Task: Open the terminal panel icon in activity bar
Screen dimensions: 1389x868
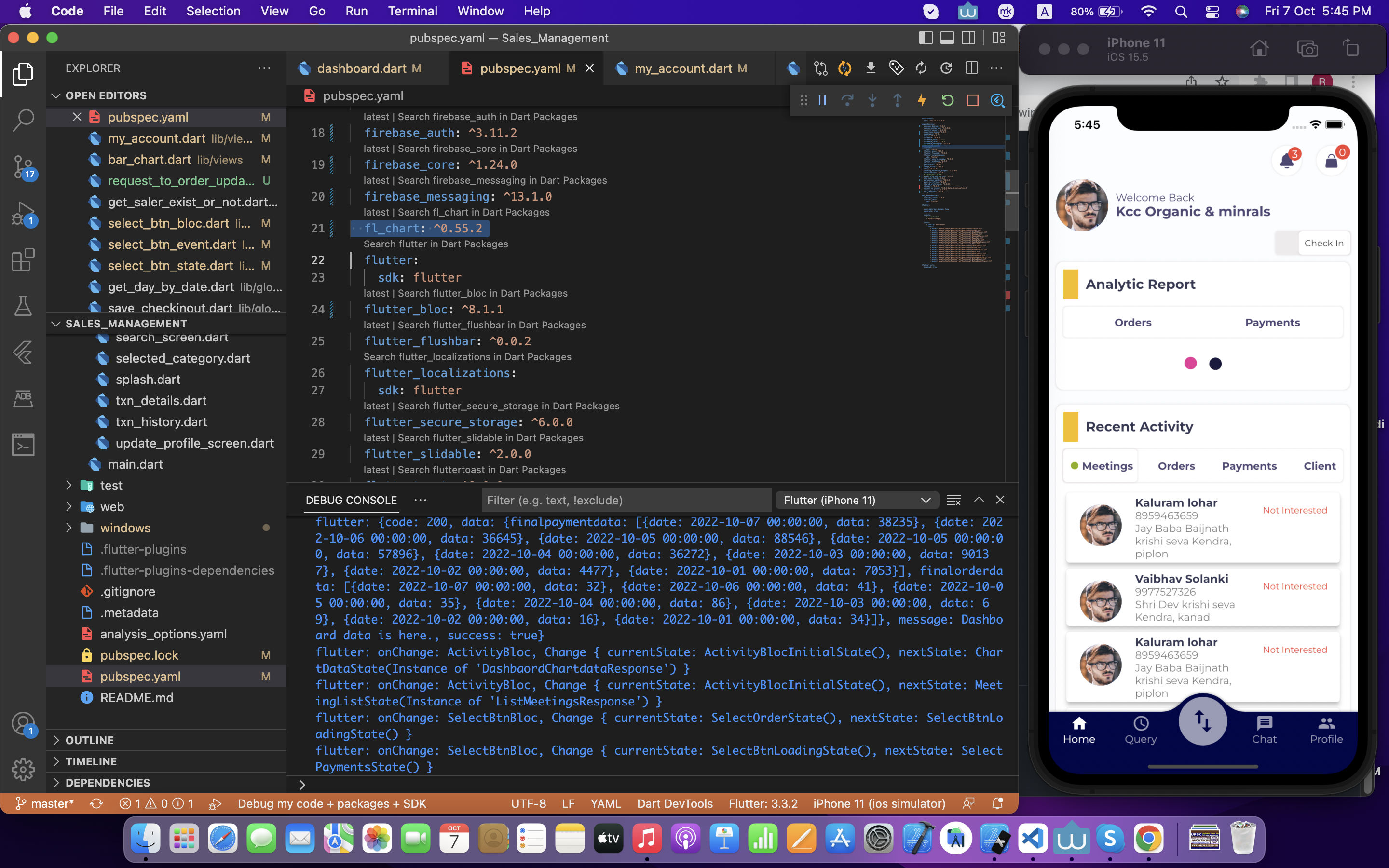Action: pyautogui.click(x=23, y=444)
